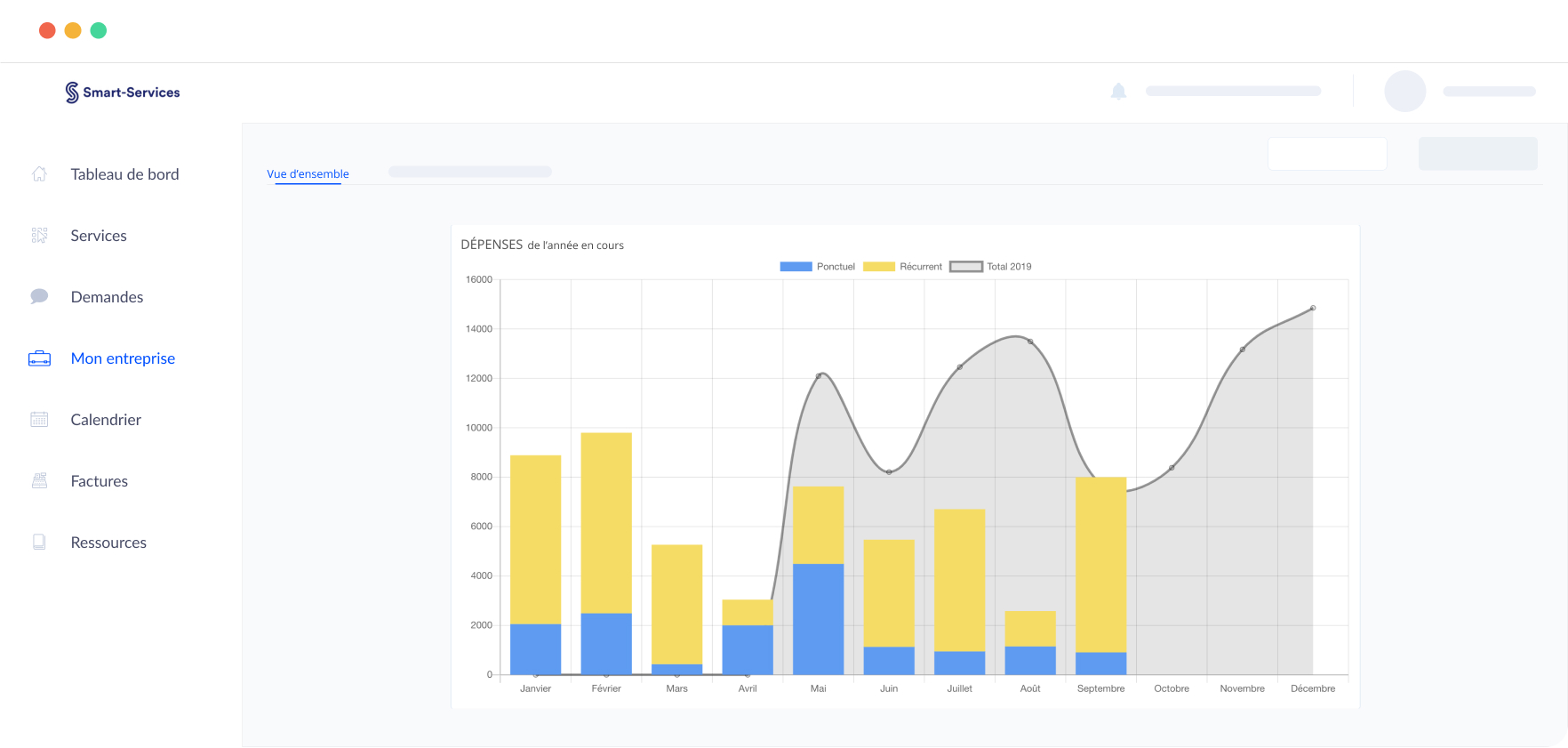The height and width of the screenshot is (748, 1568).
Task: Click the Calendrier calendar icon
Action: point(39,419)
